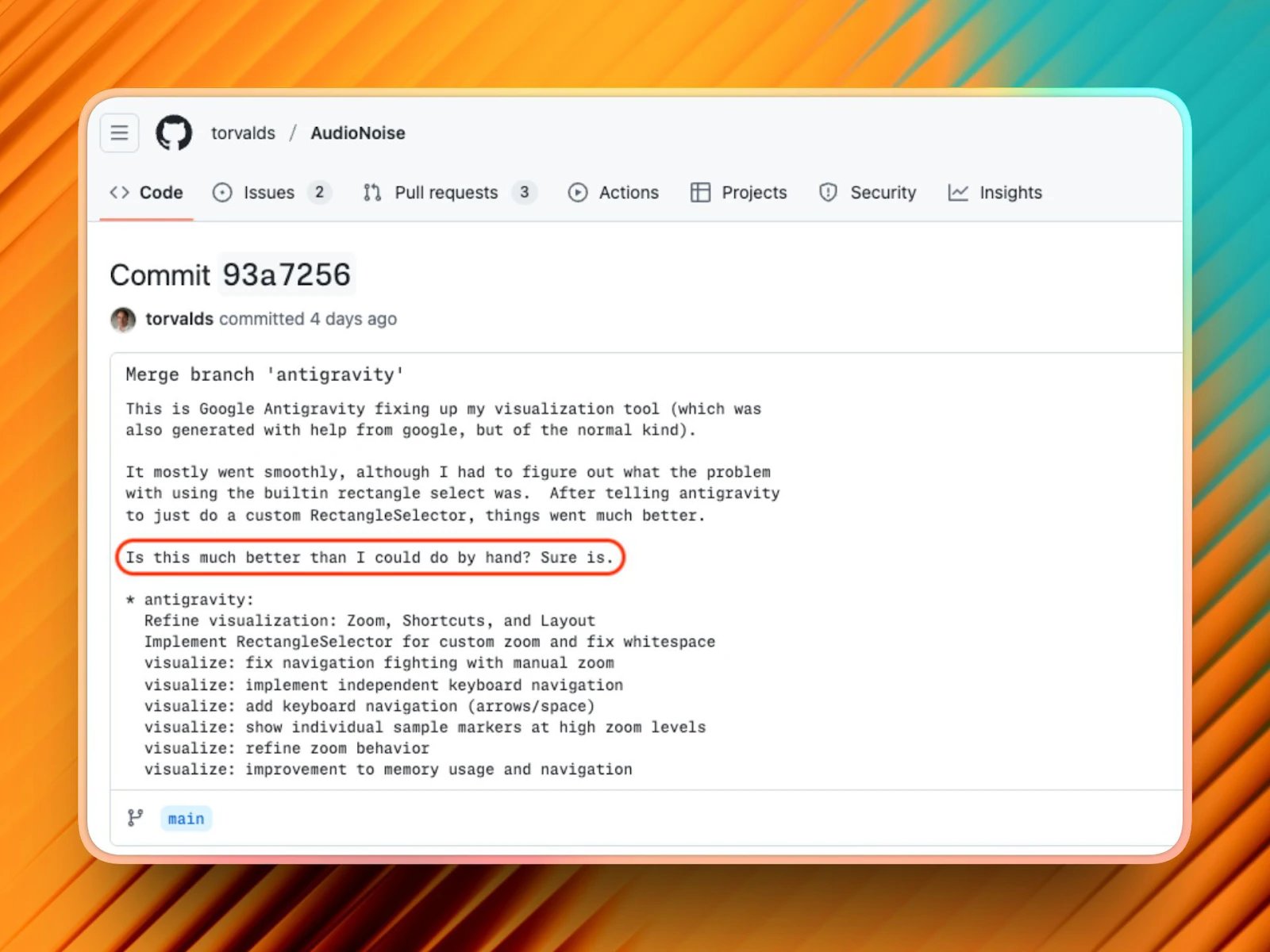The height and width of the screenshot is (952, 1270).
Task: Open the Insights tab
Action: tap(995, 192)
